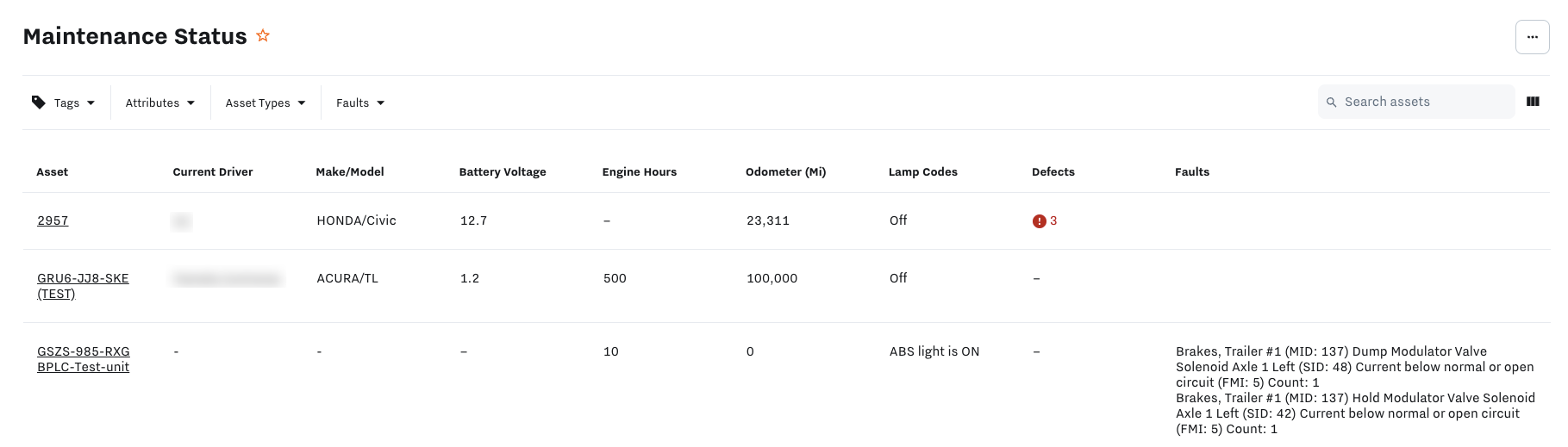1568x447 pixels.
Task: Open asset GRU6-JJ8-SKE (TEST)
Action: (83, 286)
